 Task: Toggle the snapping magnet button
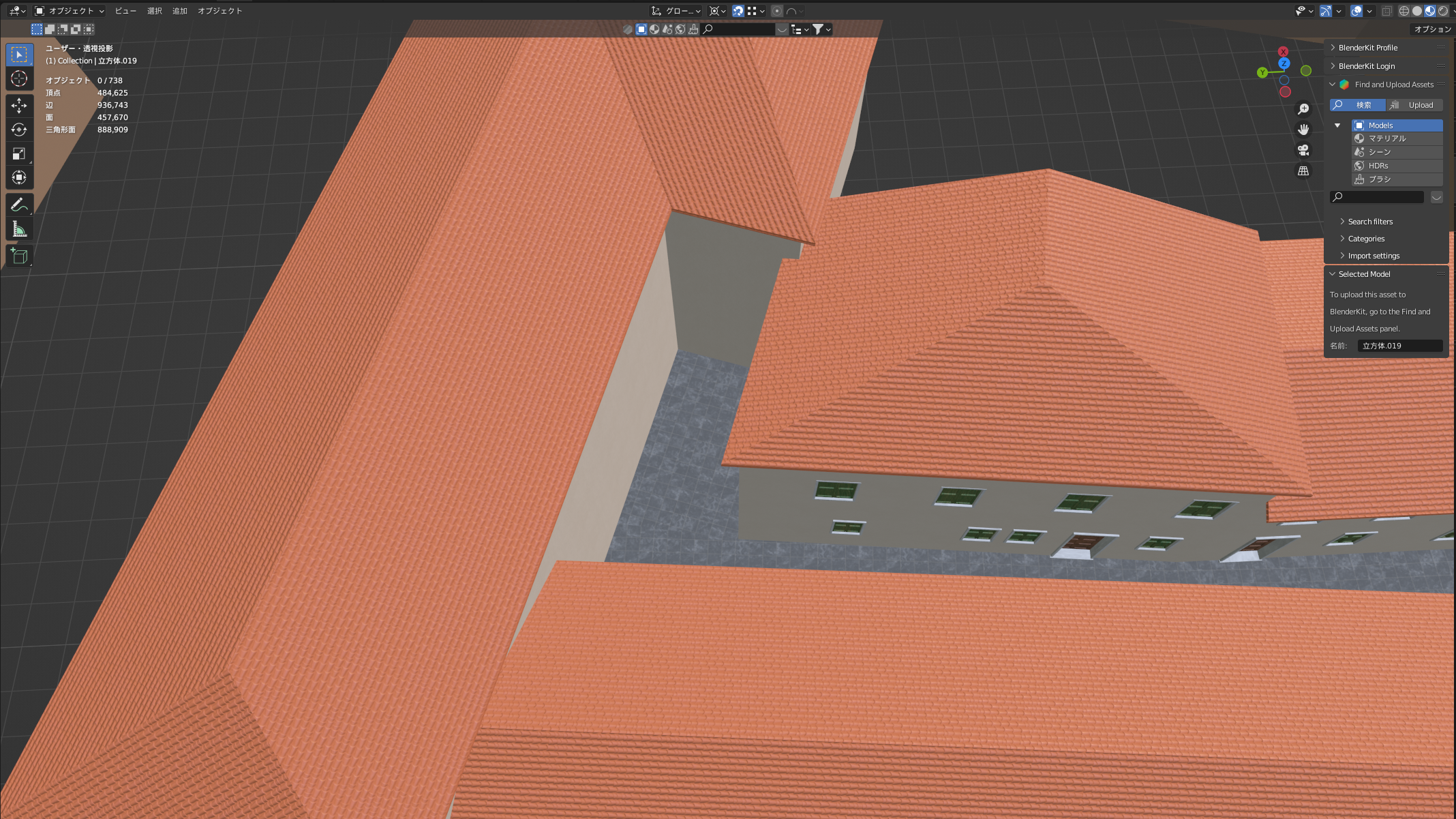point(738,11)
